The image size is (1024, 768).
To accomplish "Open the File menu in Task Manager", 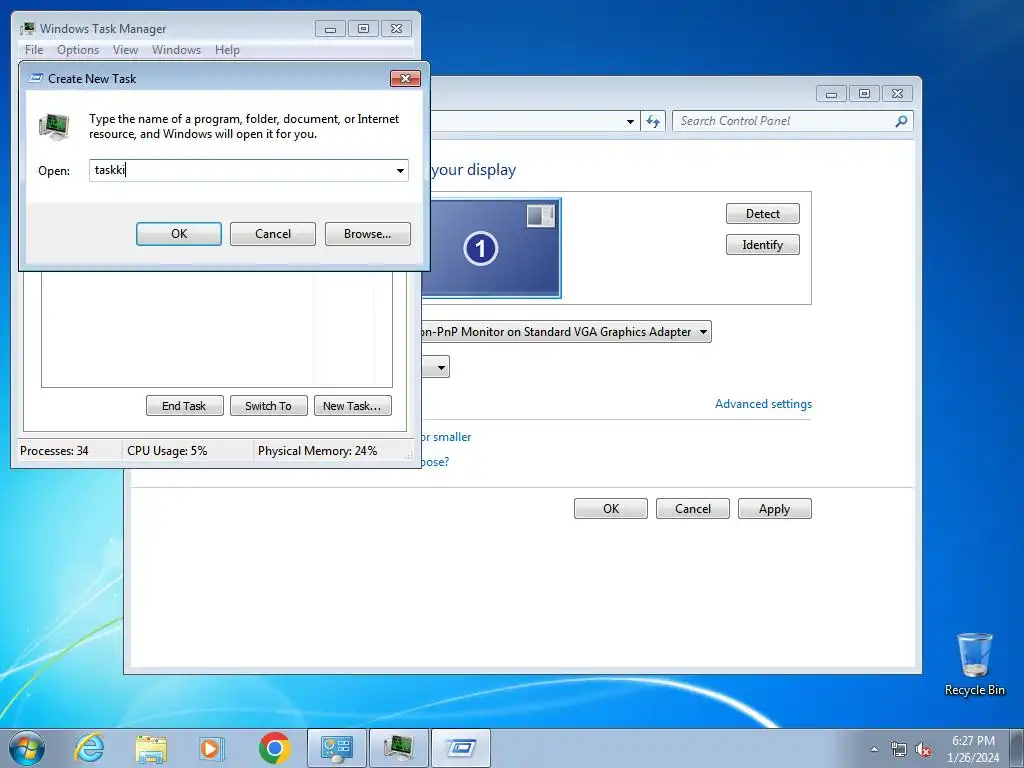I will tap(34, 50).
